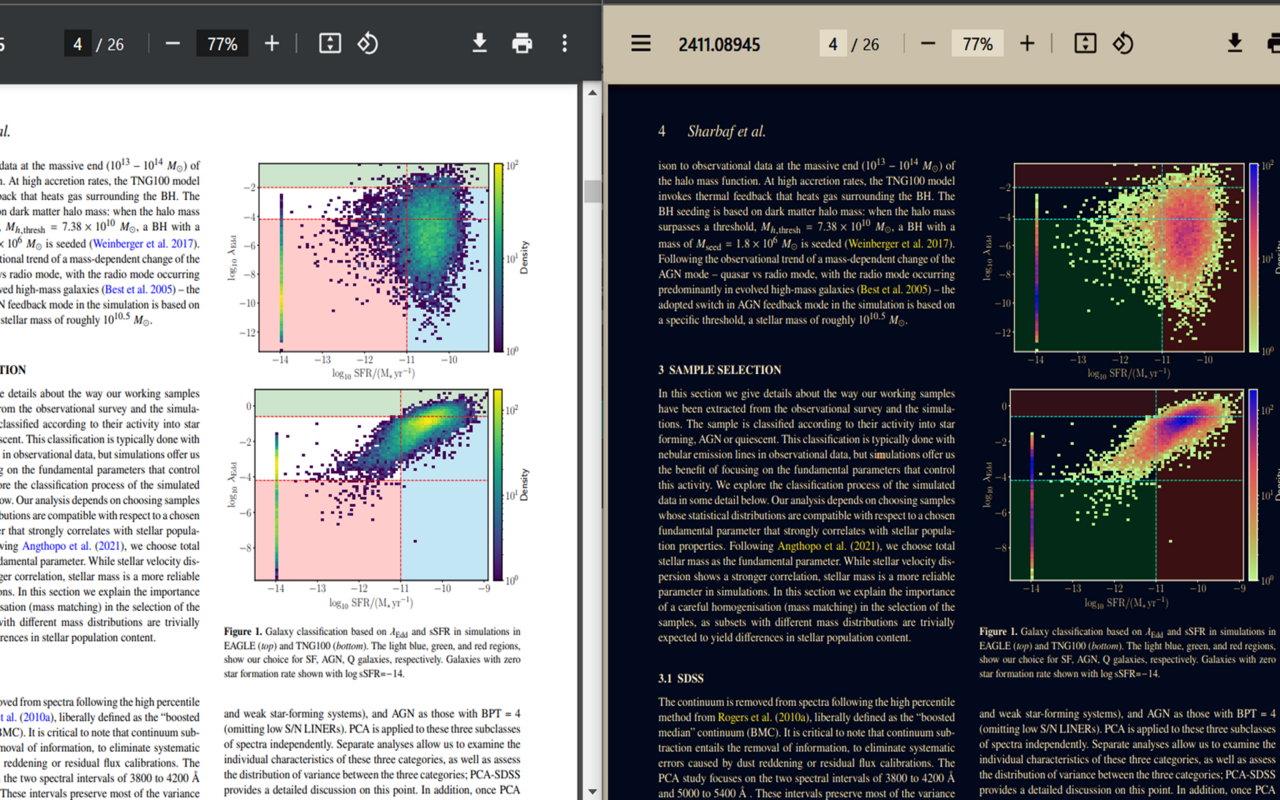Open the thumbnail sidebar in the dark viewer
This screenshot has width=1280, height=800.
coord(640,43)
